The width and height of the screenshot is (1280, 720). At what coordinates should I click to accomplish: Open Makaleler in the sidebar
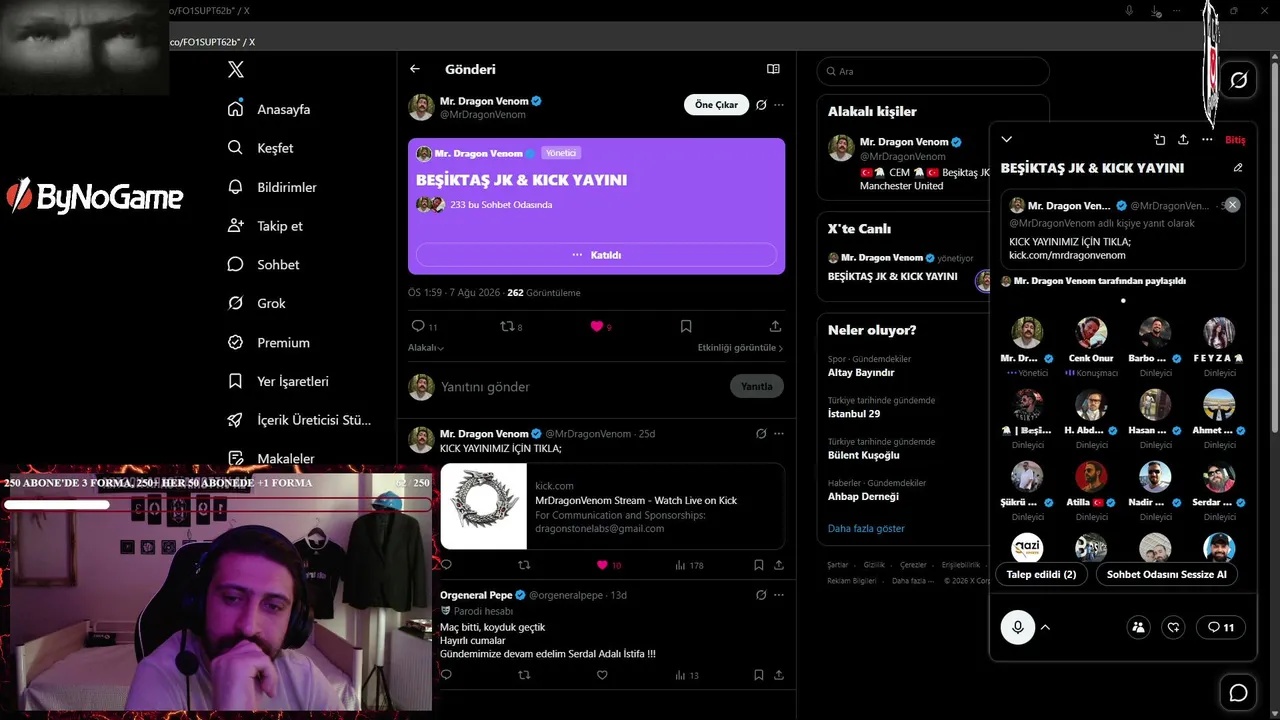click(x=272, y=459)
